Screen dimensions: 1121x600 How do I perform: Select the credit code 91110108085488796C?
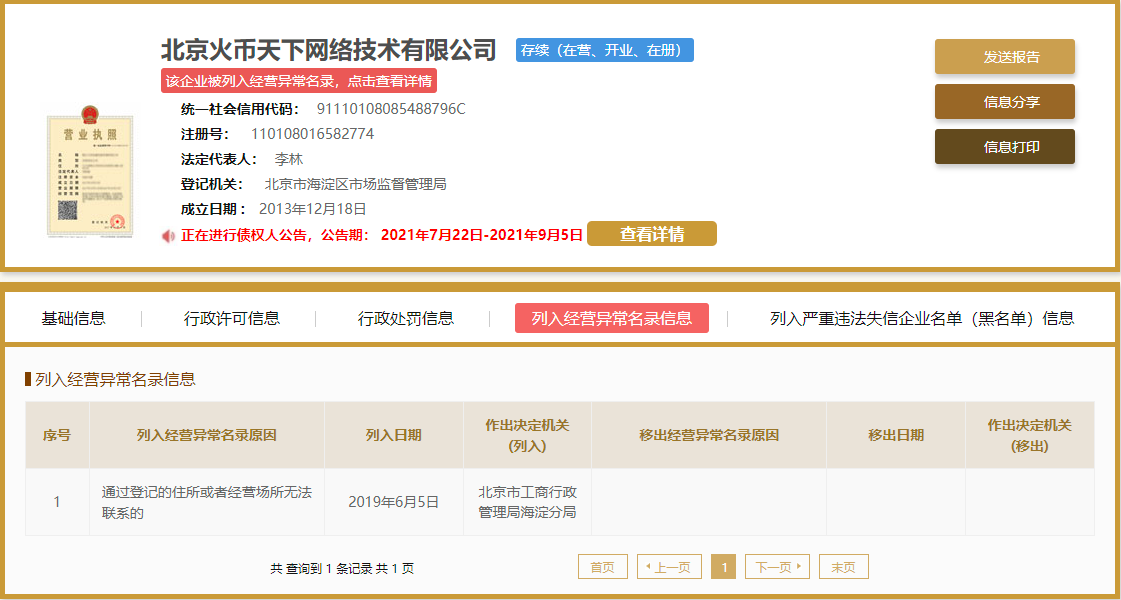tap(391, 109)
